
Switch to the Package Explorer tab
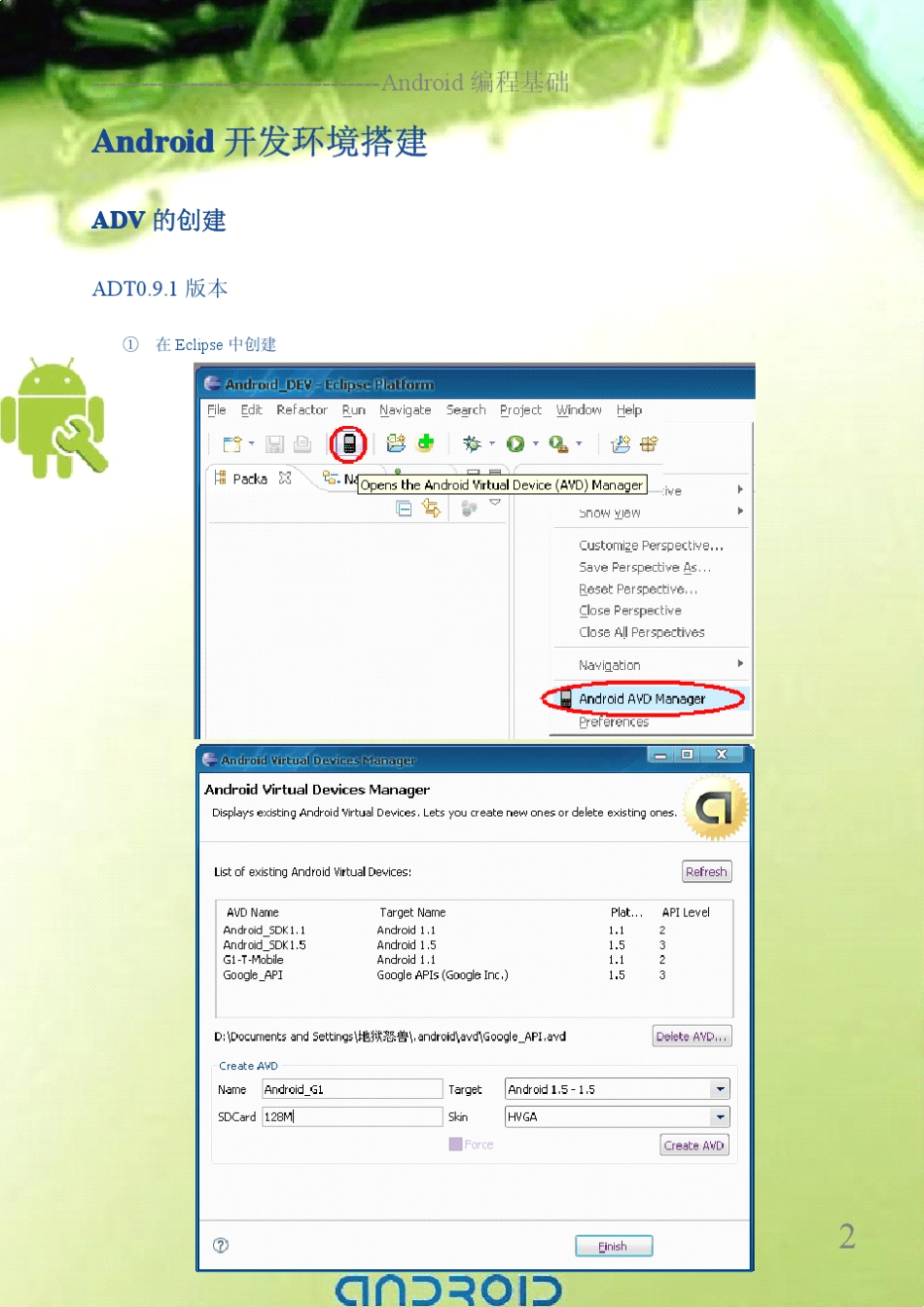pos(250,478)
